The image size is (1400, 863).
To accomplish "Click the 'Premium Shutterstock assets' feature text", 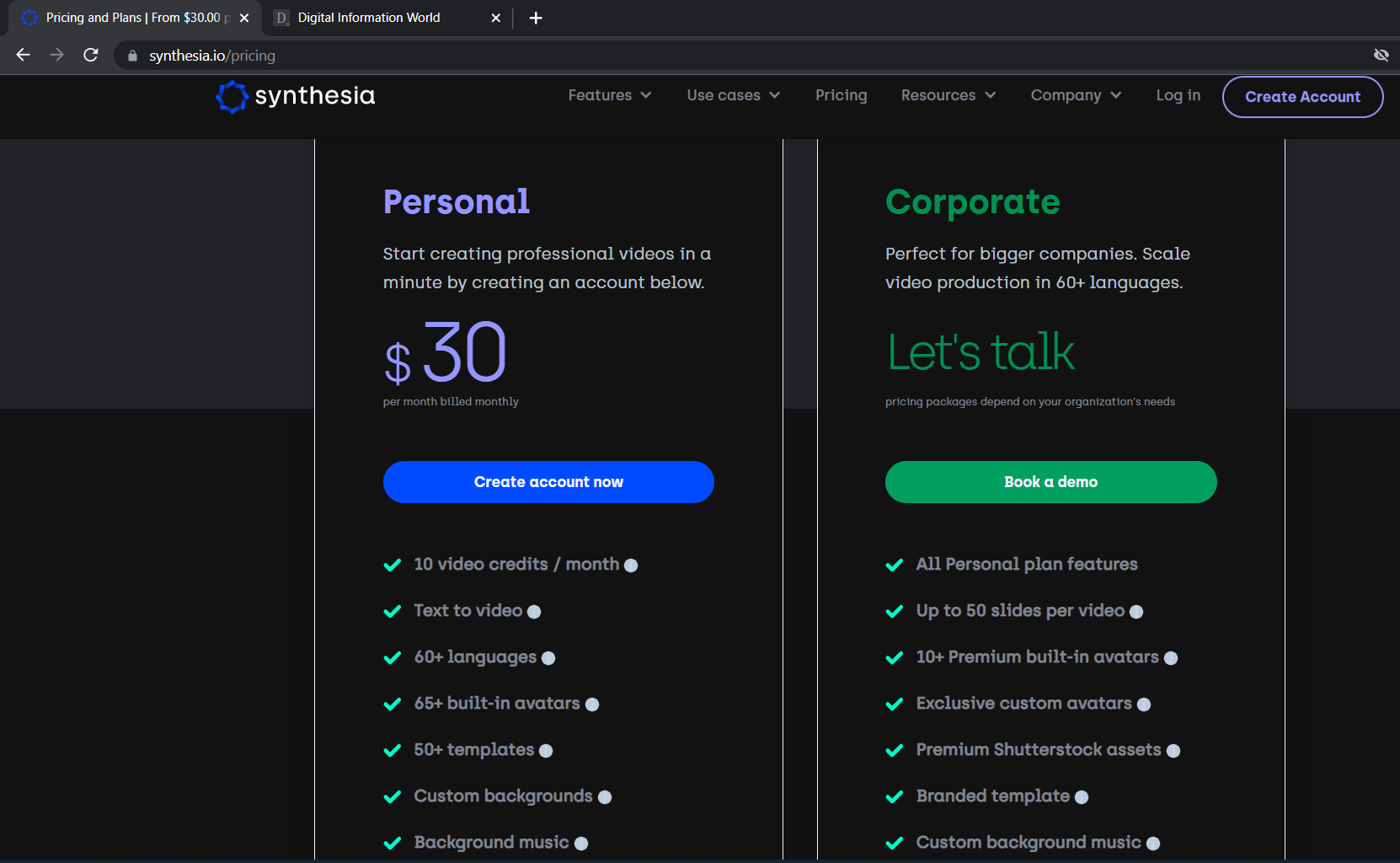I will click(x=1039, y=750).
